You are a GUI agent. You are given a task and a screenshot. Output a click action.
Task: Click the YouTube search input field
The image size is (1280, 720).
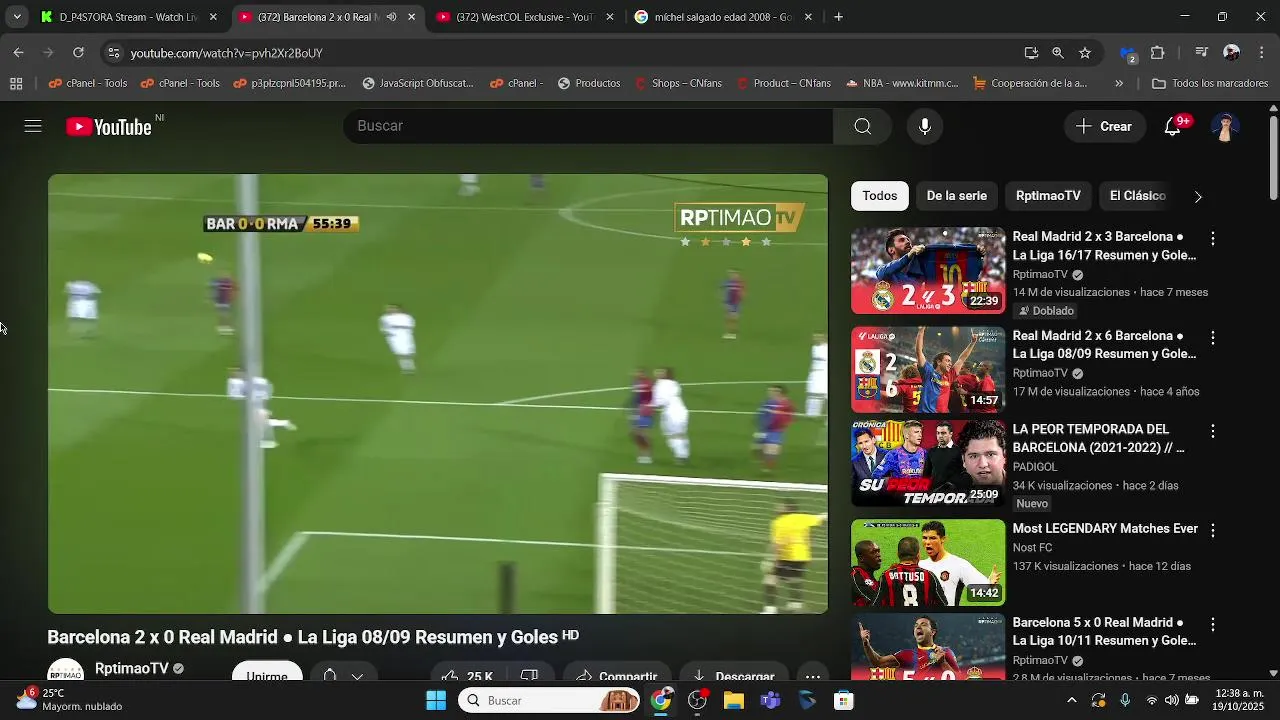pos(588,126)
